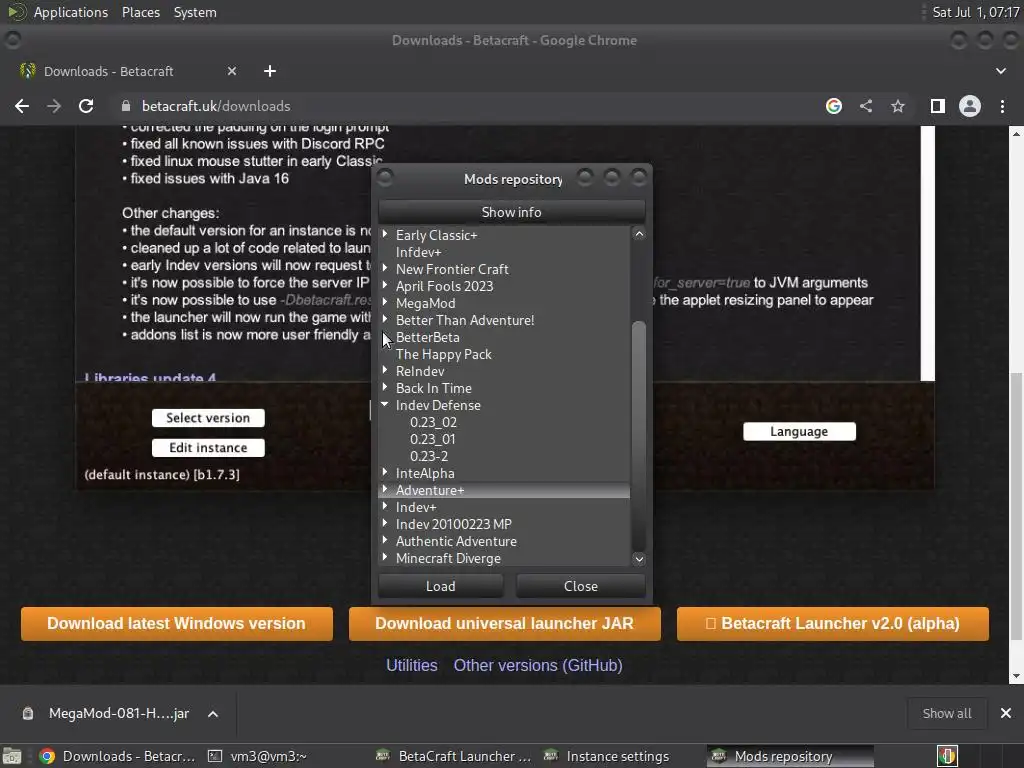Open Applications menu
1024x768 pixels.
tap(71, 12)
